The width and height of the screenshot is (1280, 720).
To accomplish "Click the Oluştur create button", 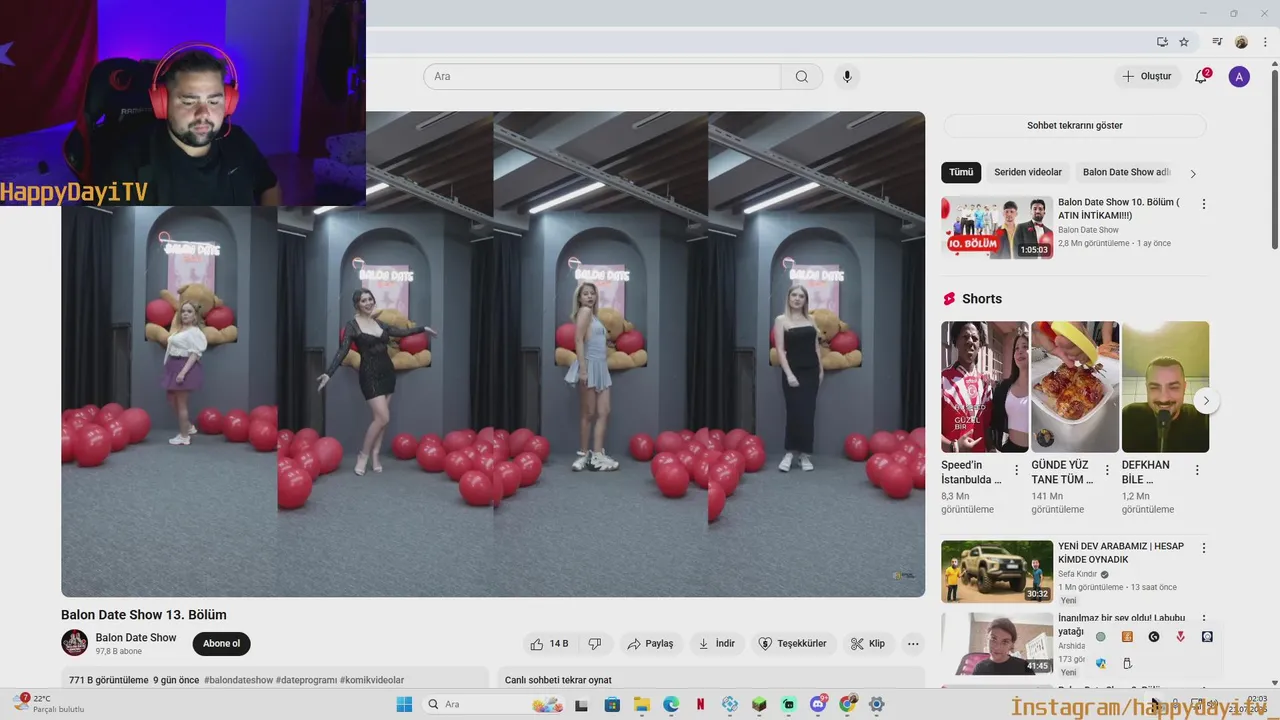I will point(1146,76).
